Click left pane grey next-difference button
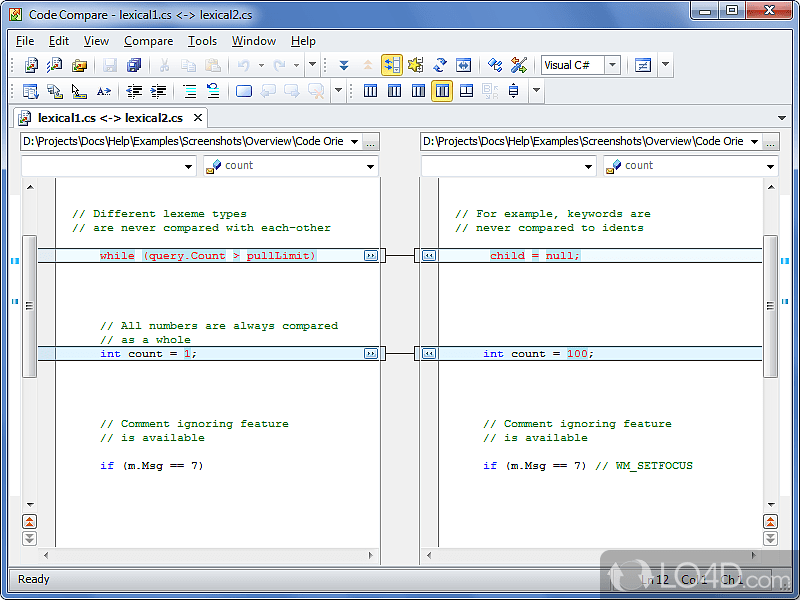The width and height of the screenshot is (800, 600). click(x=30, y=538)
